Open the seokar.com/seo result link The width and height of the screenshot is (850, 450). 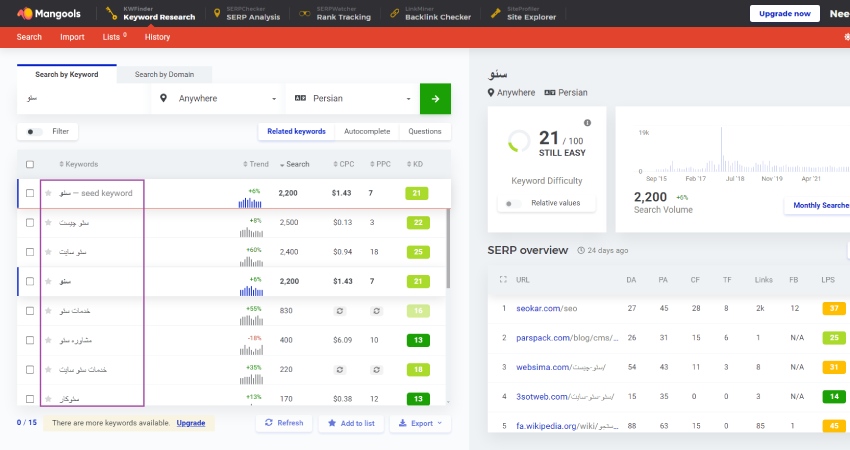[x=546, y=308]
